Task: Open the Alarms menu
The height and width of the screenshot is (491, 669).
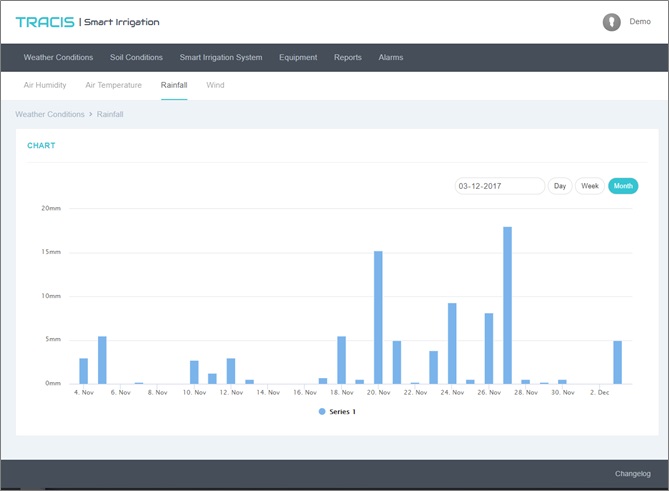Action: [x=390, y=57]
